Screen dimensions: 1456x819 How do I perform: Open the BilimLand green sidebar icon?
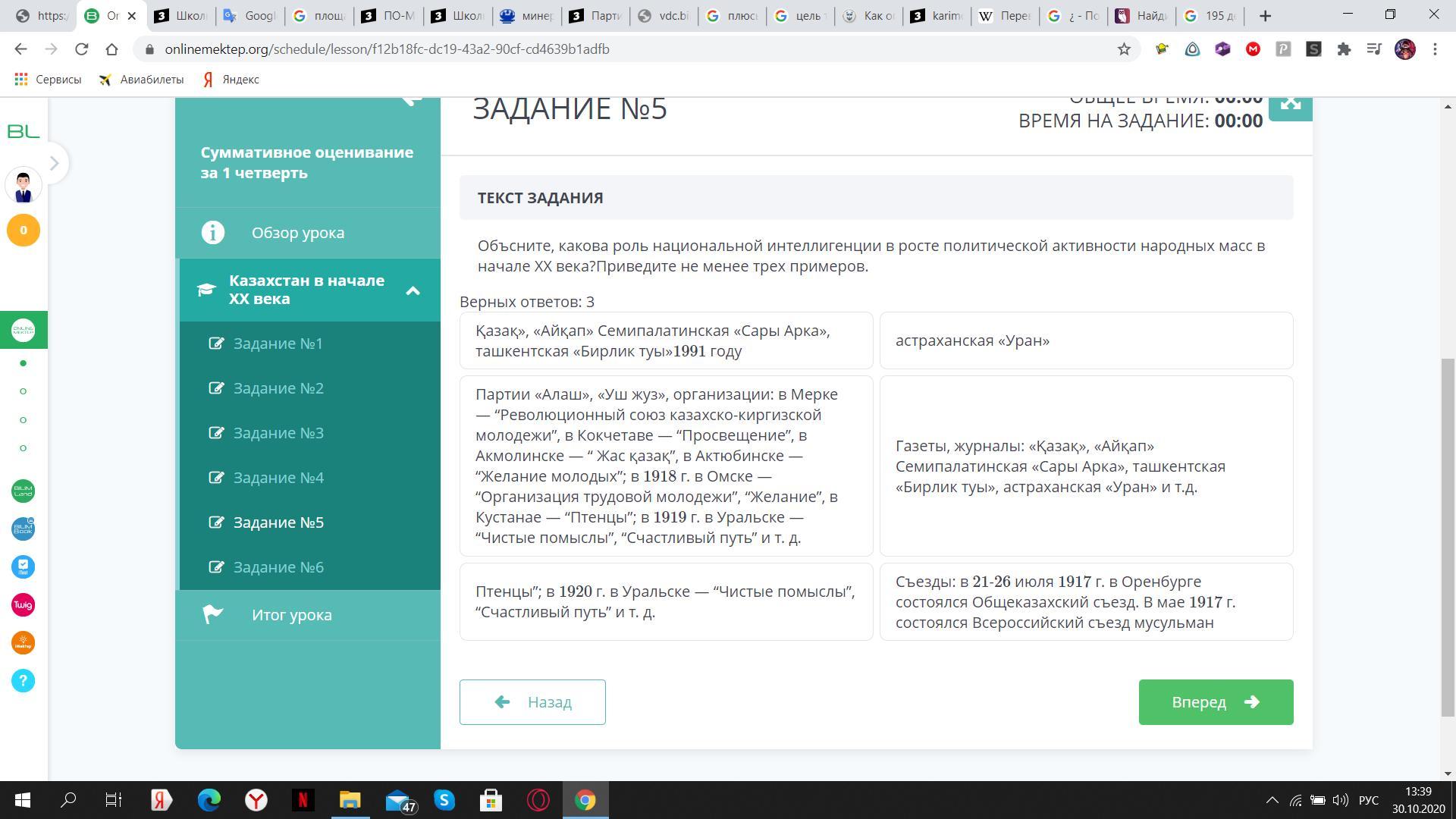point(23,491)
